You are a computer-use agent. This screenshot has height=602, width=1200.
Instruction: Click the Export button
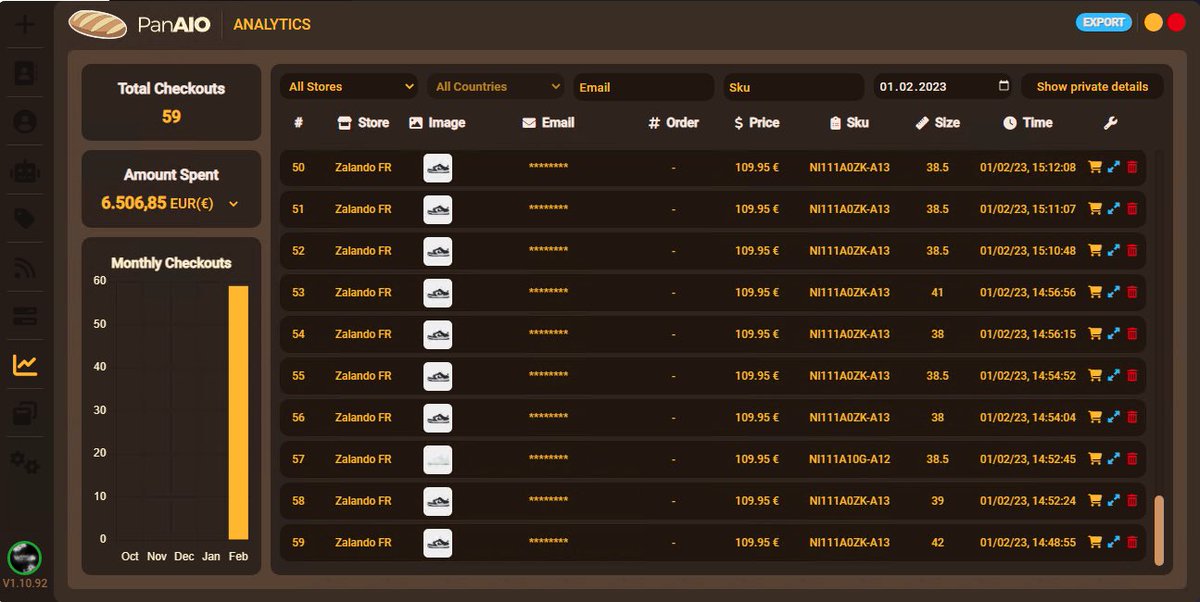click(1104, 22)
